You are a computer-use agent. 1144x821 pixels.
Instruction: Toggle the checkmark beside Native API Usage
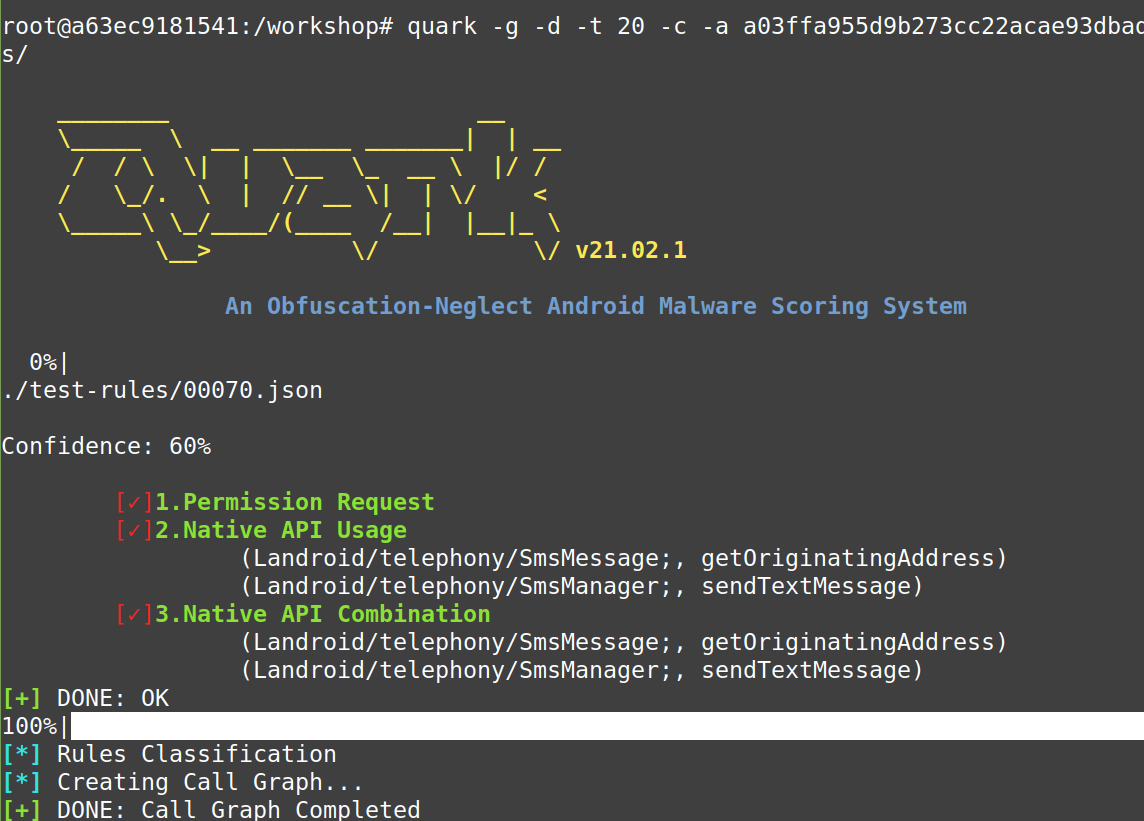(x=134, y=529)
